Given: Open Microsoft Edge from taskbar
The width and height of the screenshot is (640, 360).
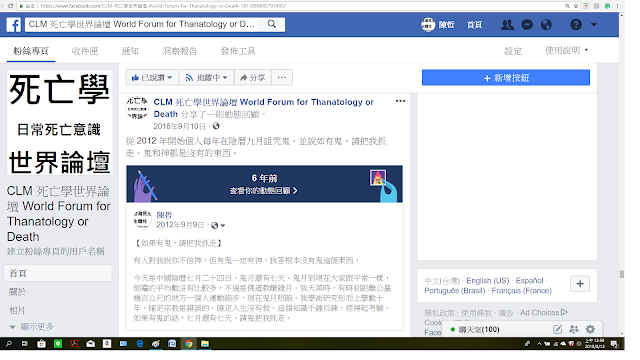Looking at the screenshot, I should click(x=140, y=344).
